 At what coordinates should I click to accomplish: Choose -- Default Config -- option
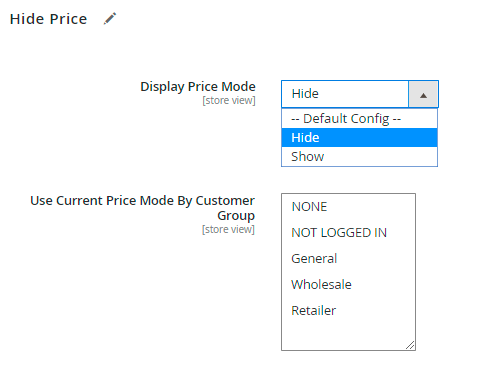point(359,119)
